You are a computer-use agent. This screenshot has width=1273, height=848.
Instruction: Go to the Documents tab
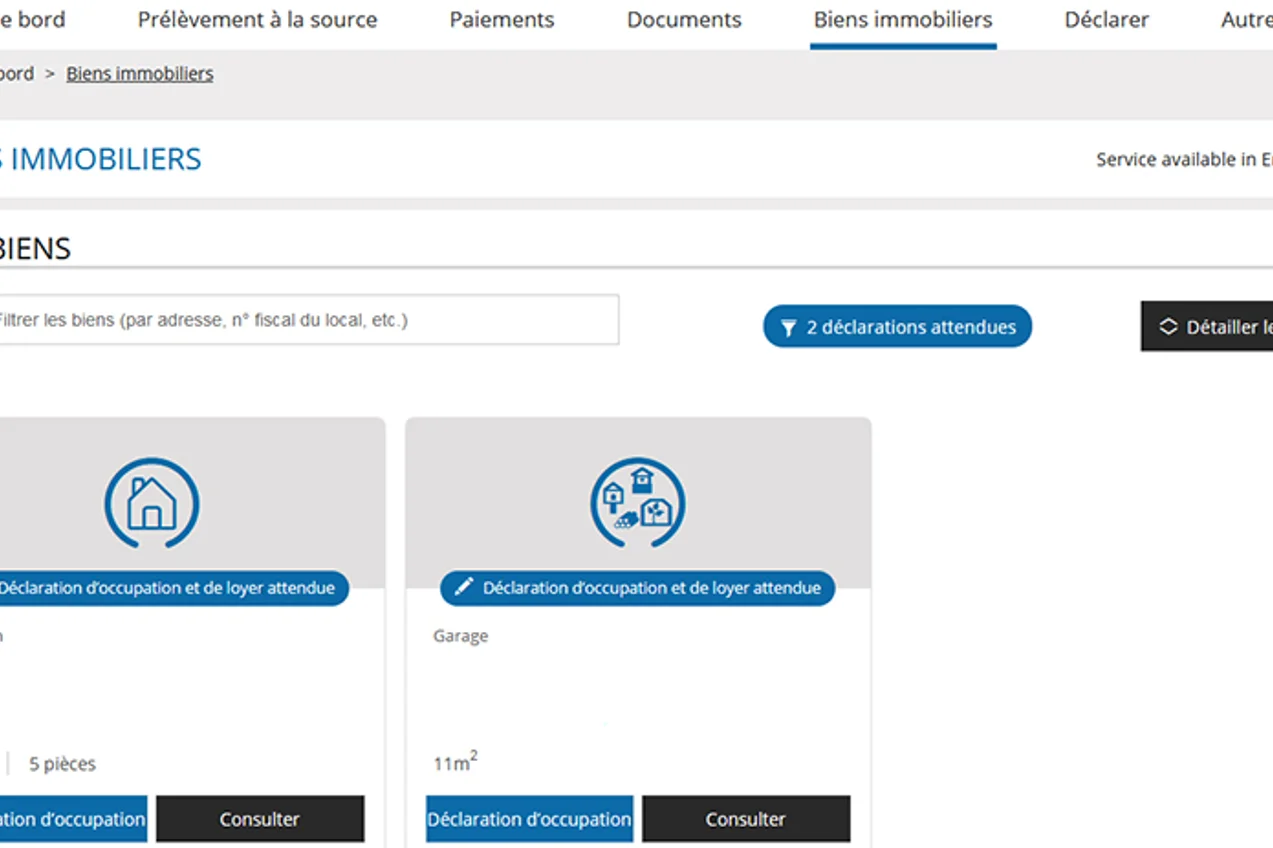(x=684, y=20)
